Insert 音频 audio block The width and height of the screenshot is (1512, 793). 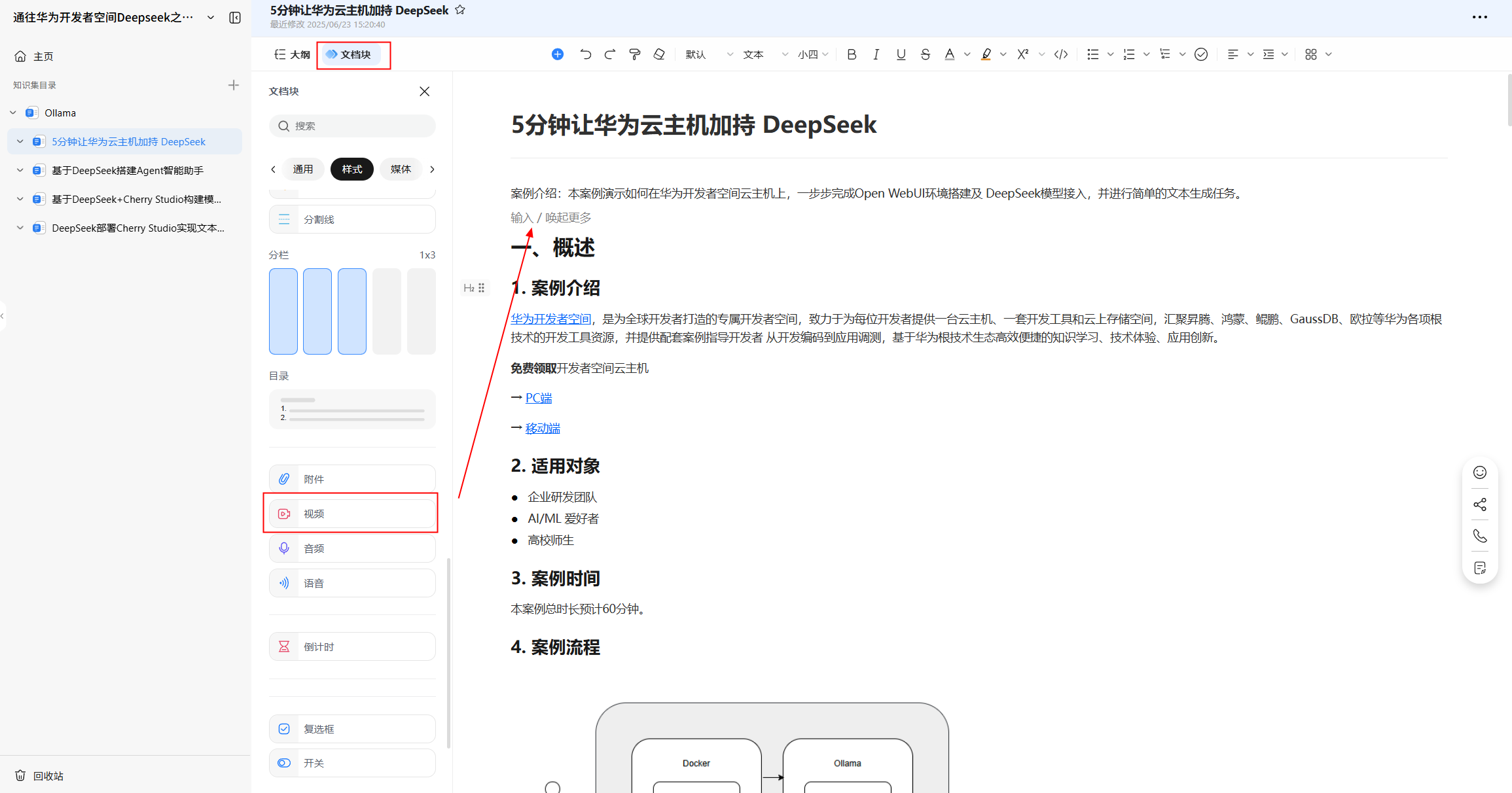coord(352,548)
